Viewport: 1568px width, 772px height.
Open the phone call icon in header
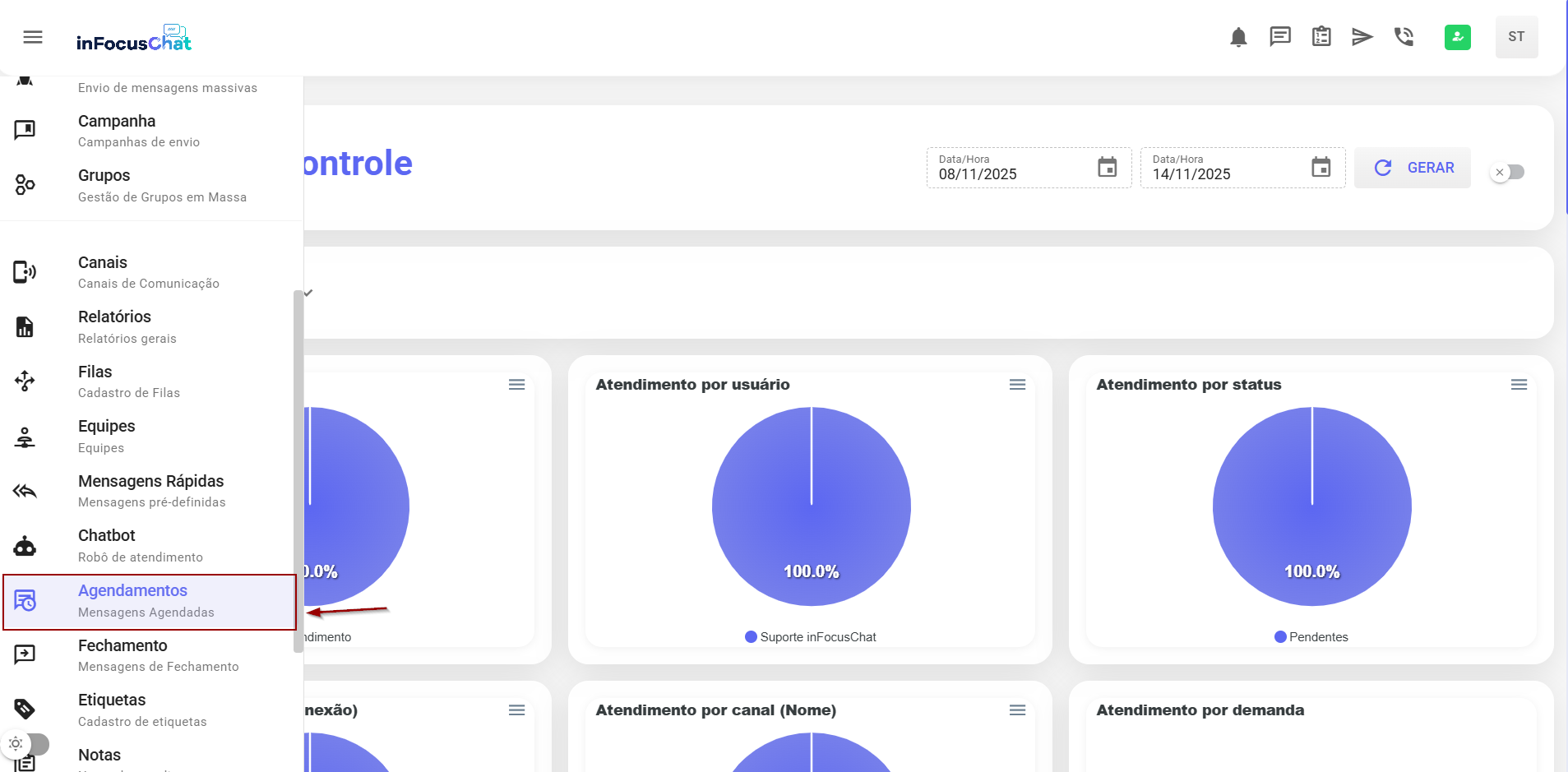(1404, 37)
